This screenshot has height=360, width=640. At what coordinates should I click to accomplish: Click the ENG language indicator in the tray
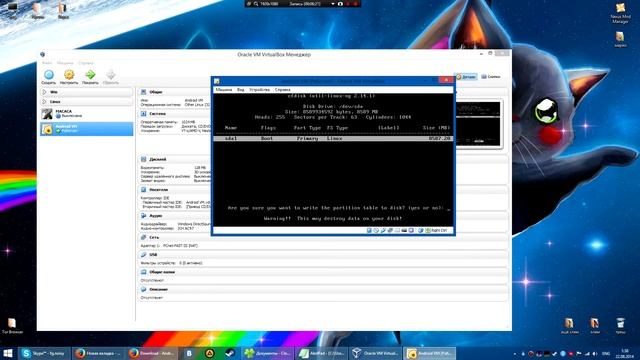(x=606, y=354)
